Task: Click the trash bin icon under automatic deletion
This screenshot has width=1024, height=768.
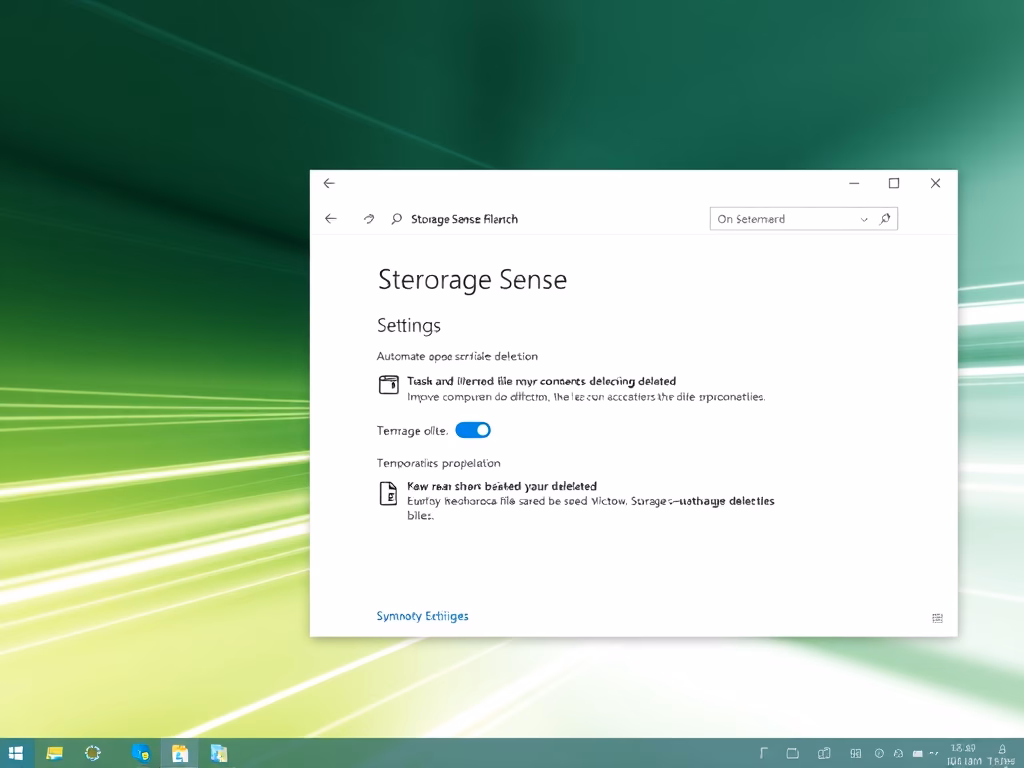Action: [389, 385]
